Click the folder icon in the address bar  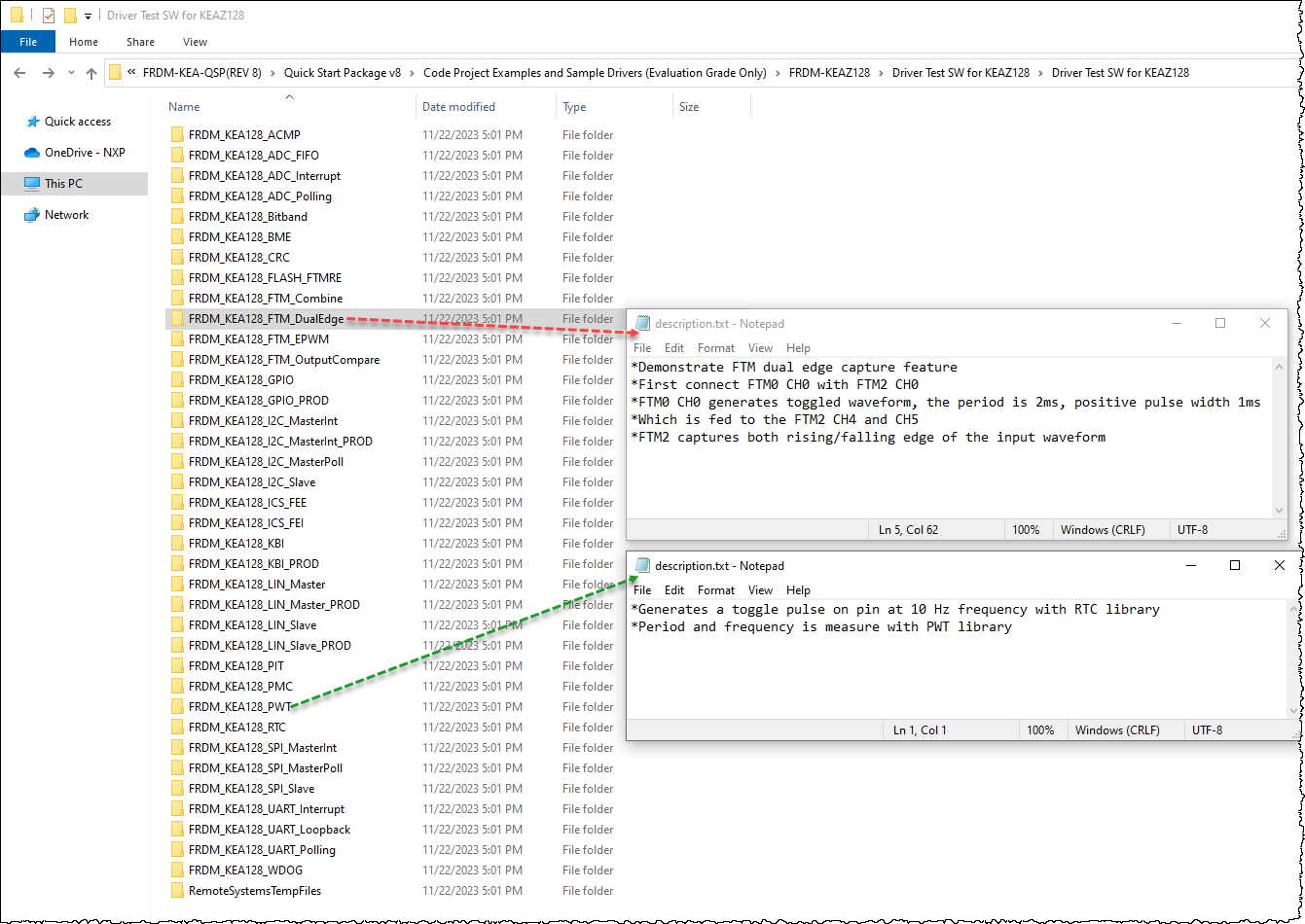(x=116, y=72)
